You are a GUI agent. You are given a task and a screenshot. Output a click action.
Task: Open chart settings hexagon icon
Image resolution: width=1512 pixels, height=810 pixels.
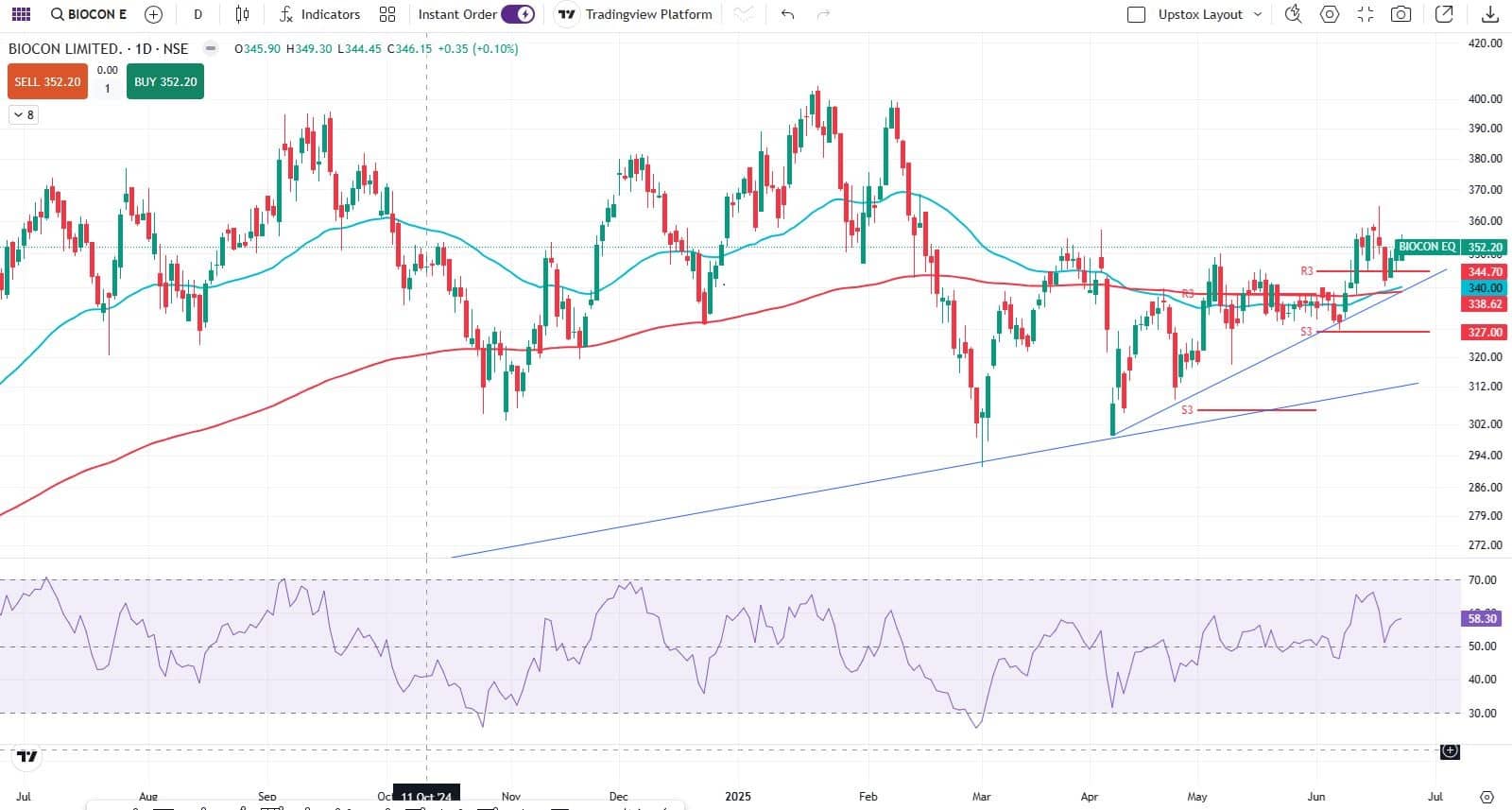[x=1330, y=14]
